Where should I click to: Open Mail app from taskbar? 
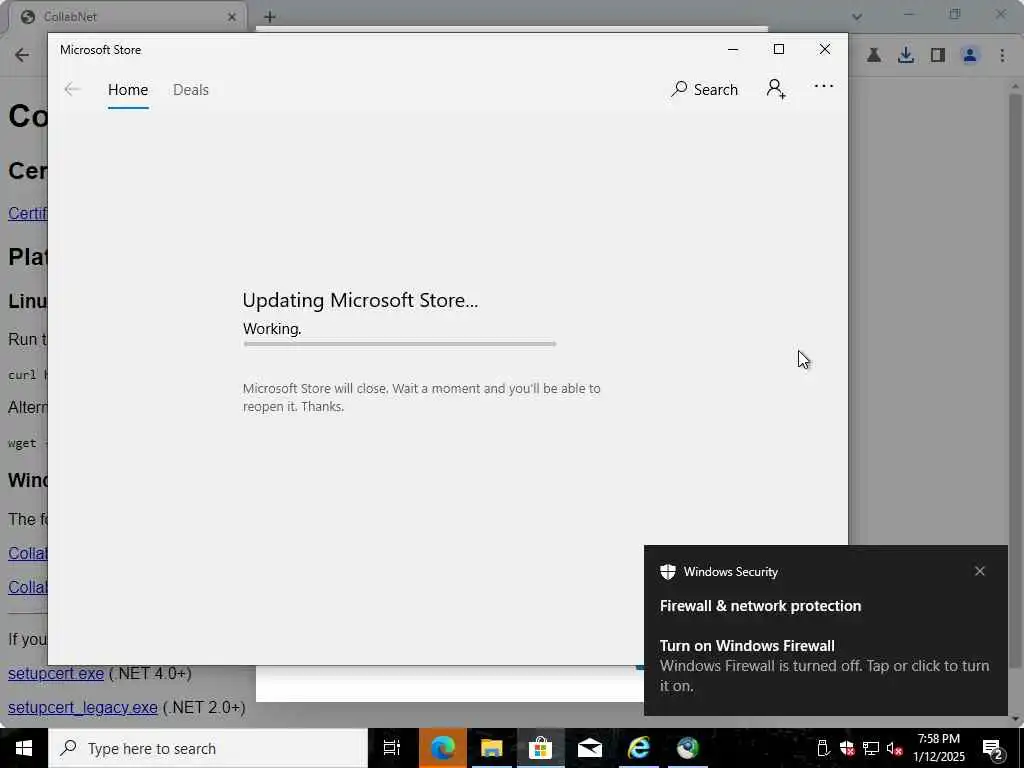(x=590, y=748)
